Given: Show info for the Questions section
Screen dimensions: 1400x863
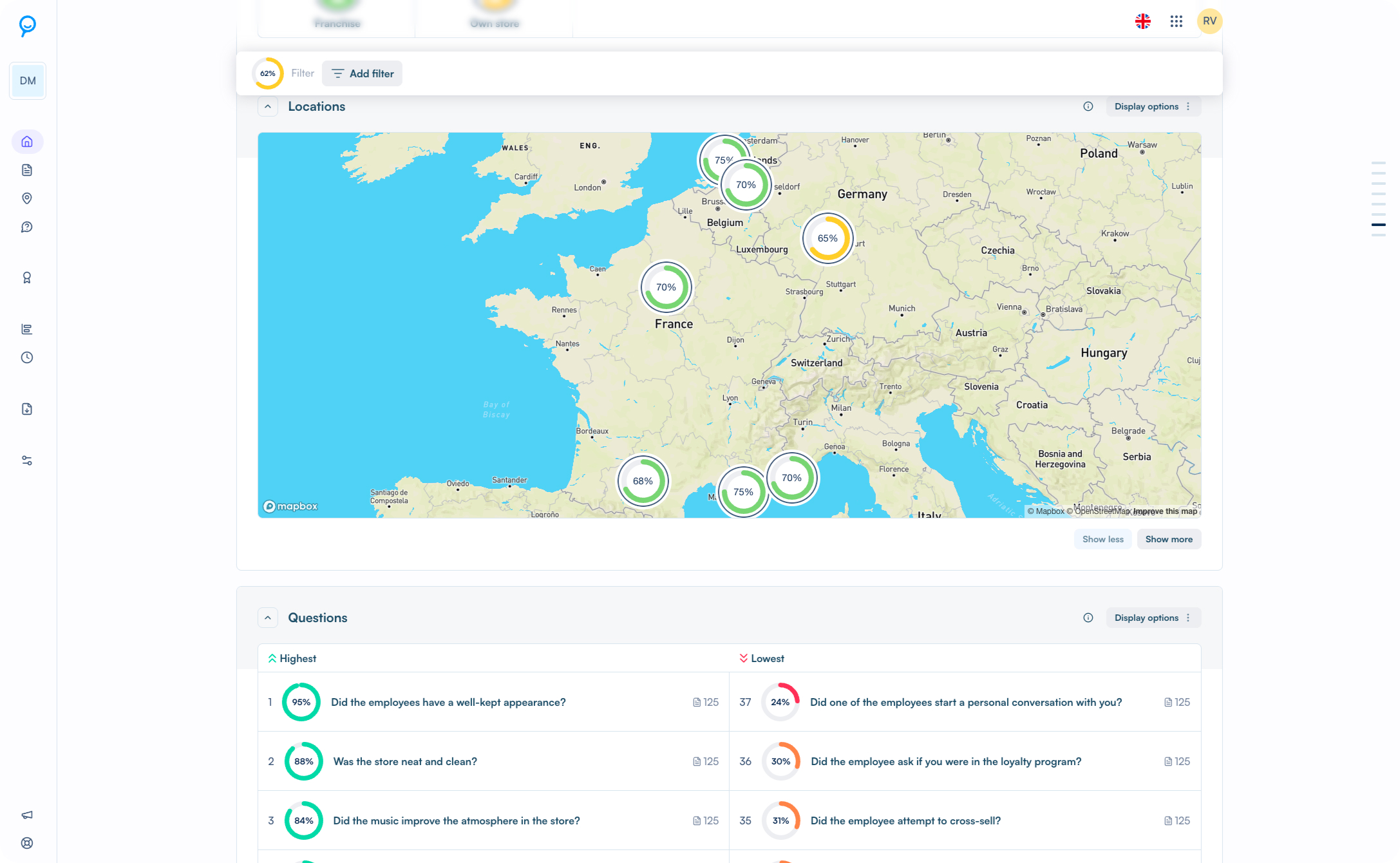Looking at the screenshot, I should [x=1088, y=618].
